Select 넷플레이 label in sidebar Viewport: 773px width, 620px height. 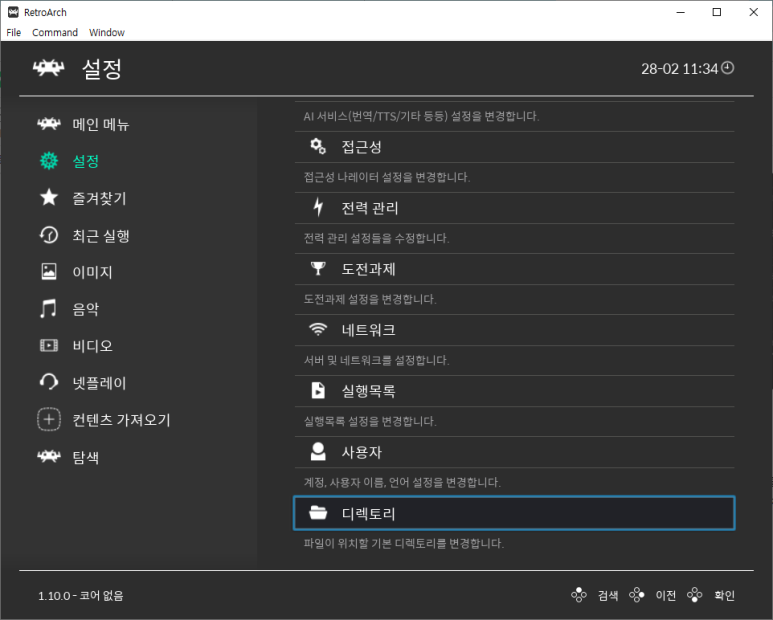(99, 383)
